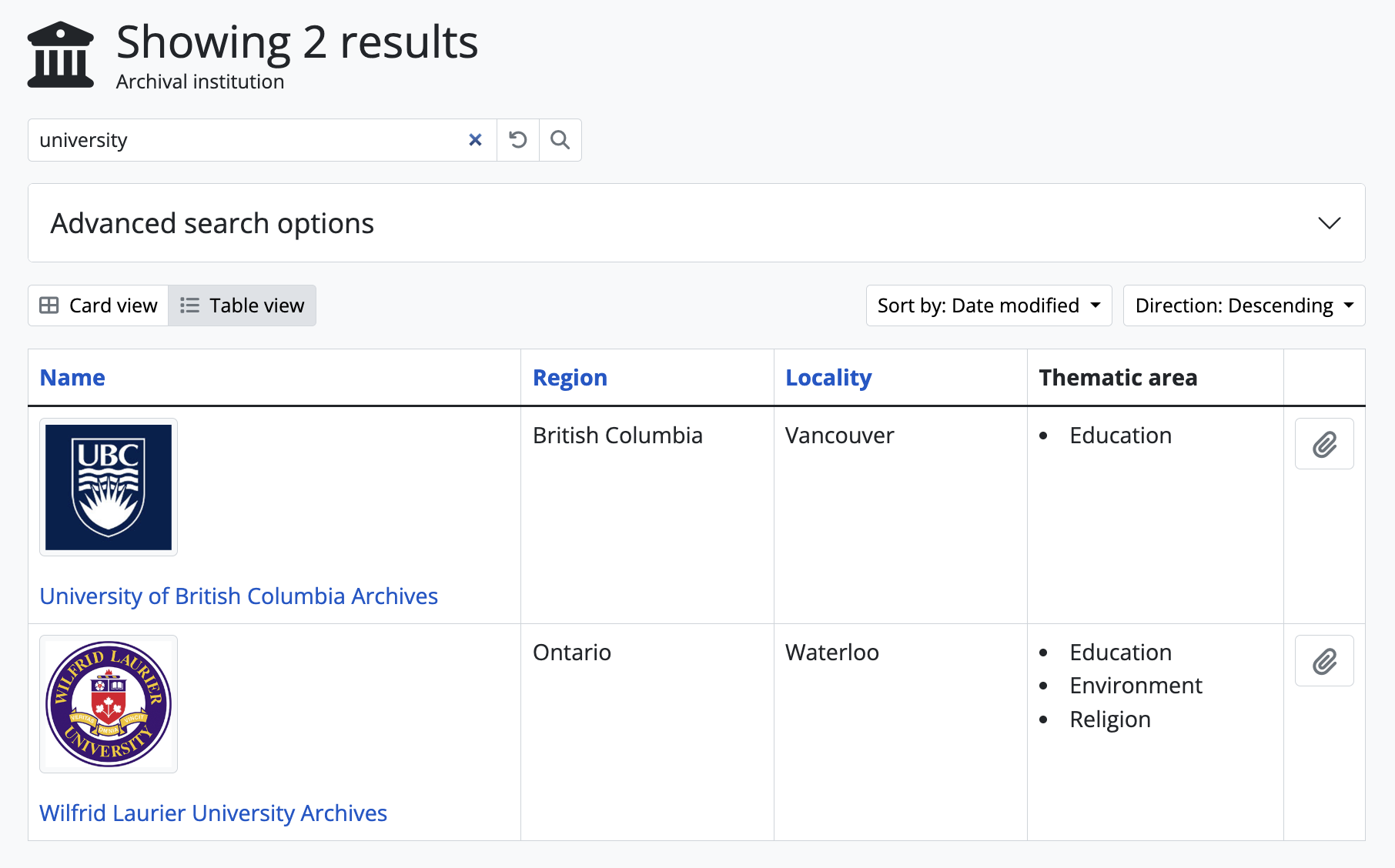Viewport: 1395px width, 868px height.
Task: Clear the search text with X icon
Action: (475, 140)
